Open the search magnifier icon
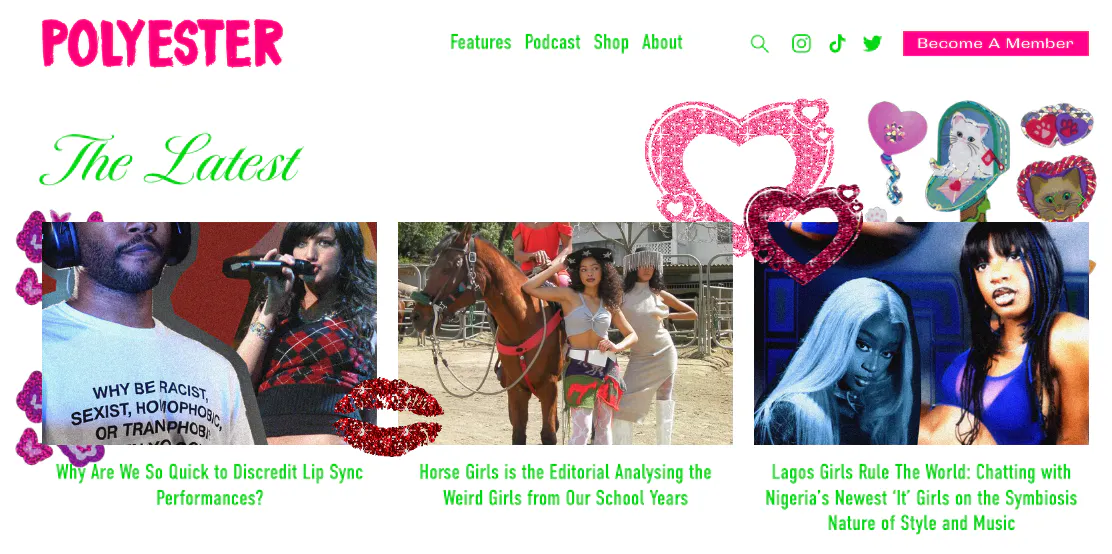 760,44
